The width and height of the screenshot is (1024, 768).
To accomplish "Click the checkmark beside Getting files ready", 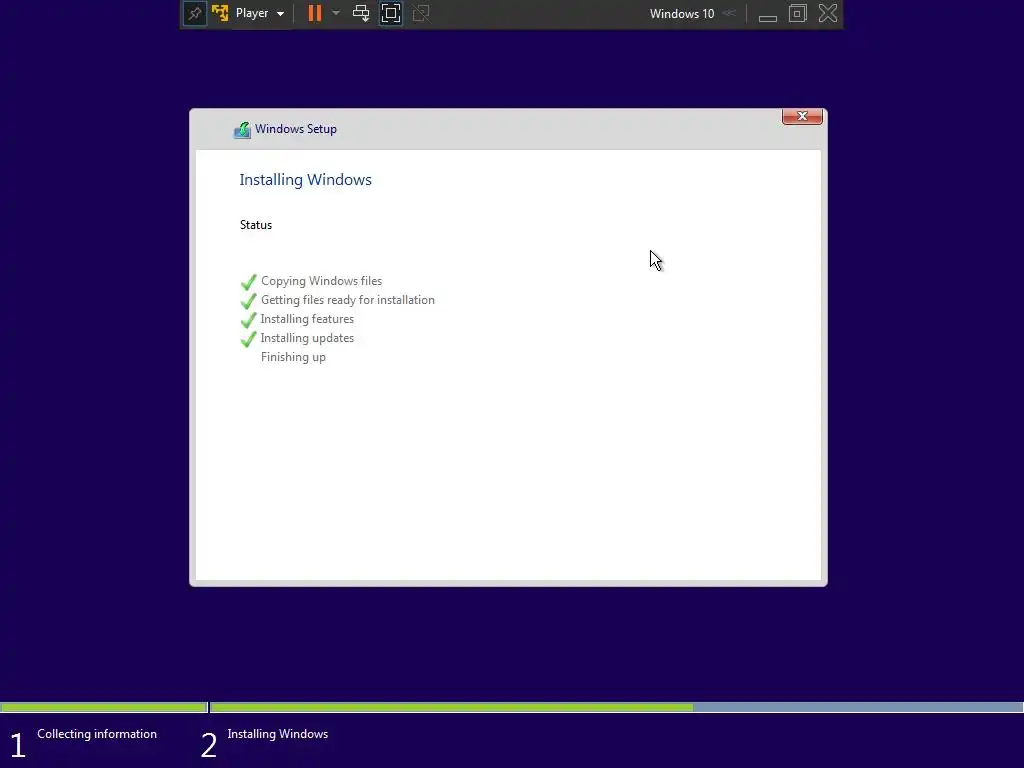I will [248, 301].
